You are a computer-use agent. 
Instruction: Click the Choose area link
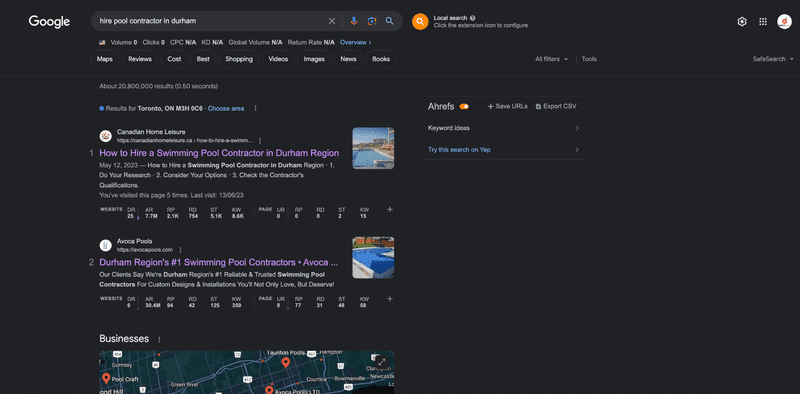pos(226,109)
